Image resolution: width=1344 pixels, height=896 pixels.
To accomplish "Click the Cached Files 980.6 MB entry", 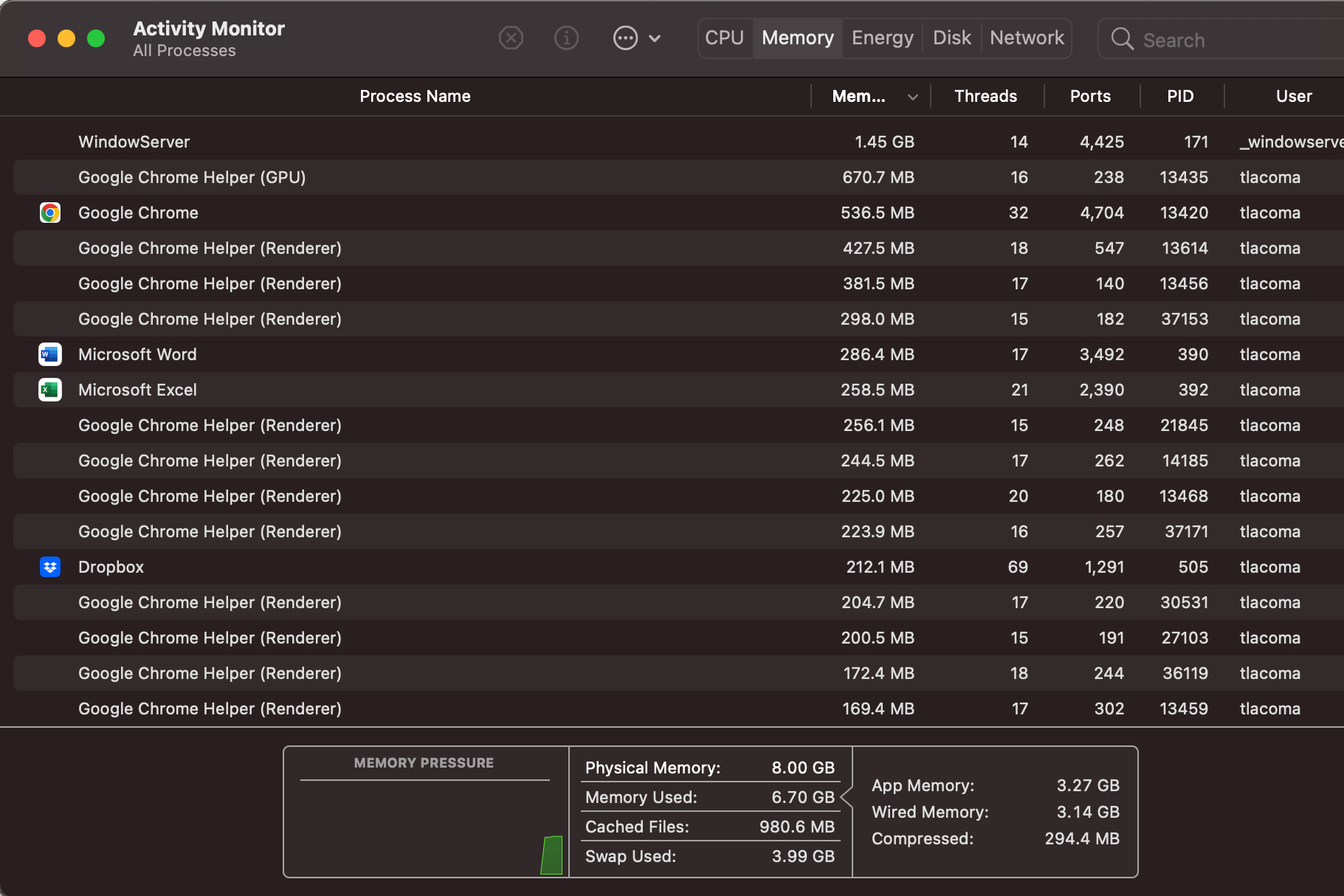I will [710, 827].
